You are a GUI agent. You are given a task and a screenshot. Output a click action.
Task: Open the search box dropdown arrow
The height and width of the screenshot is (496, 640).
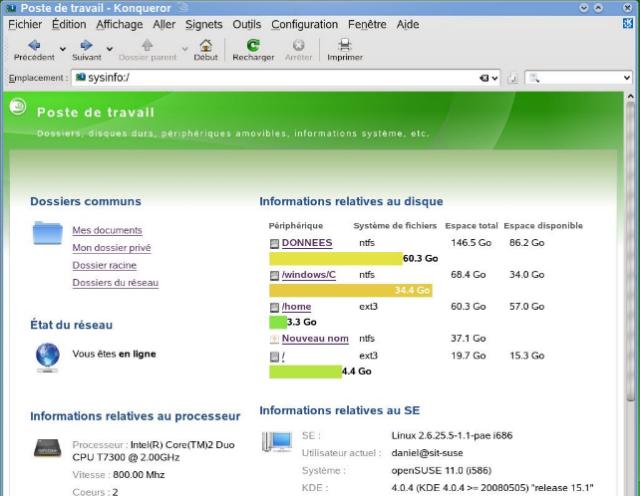(627, 78)
